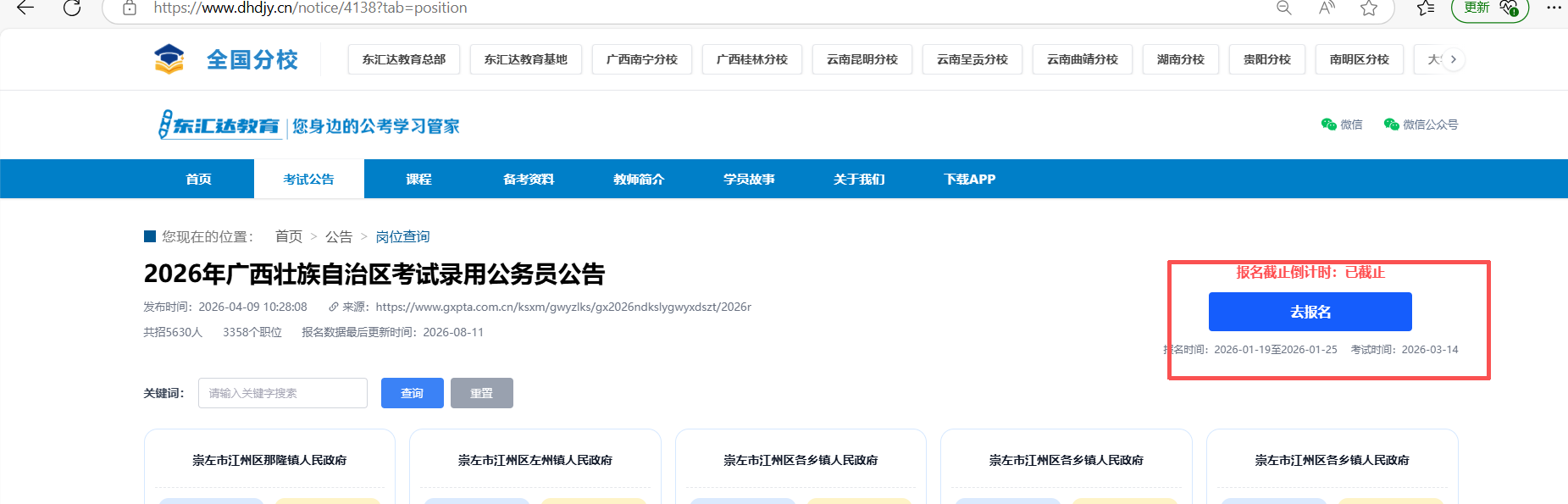
Task: Focus the 关键词 search input
Action: coord(283,393)
